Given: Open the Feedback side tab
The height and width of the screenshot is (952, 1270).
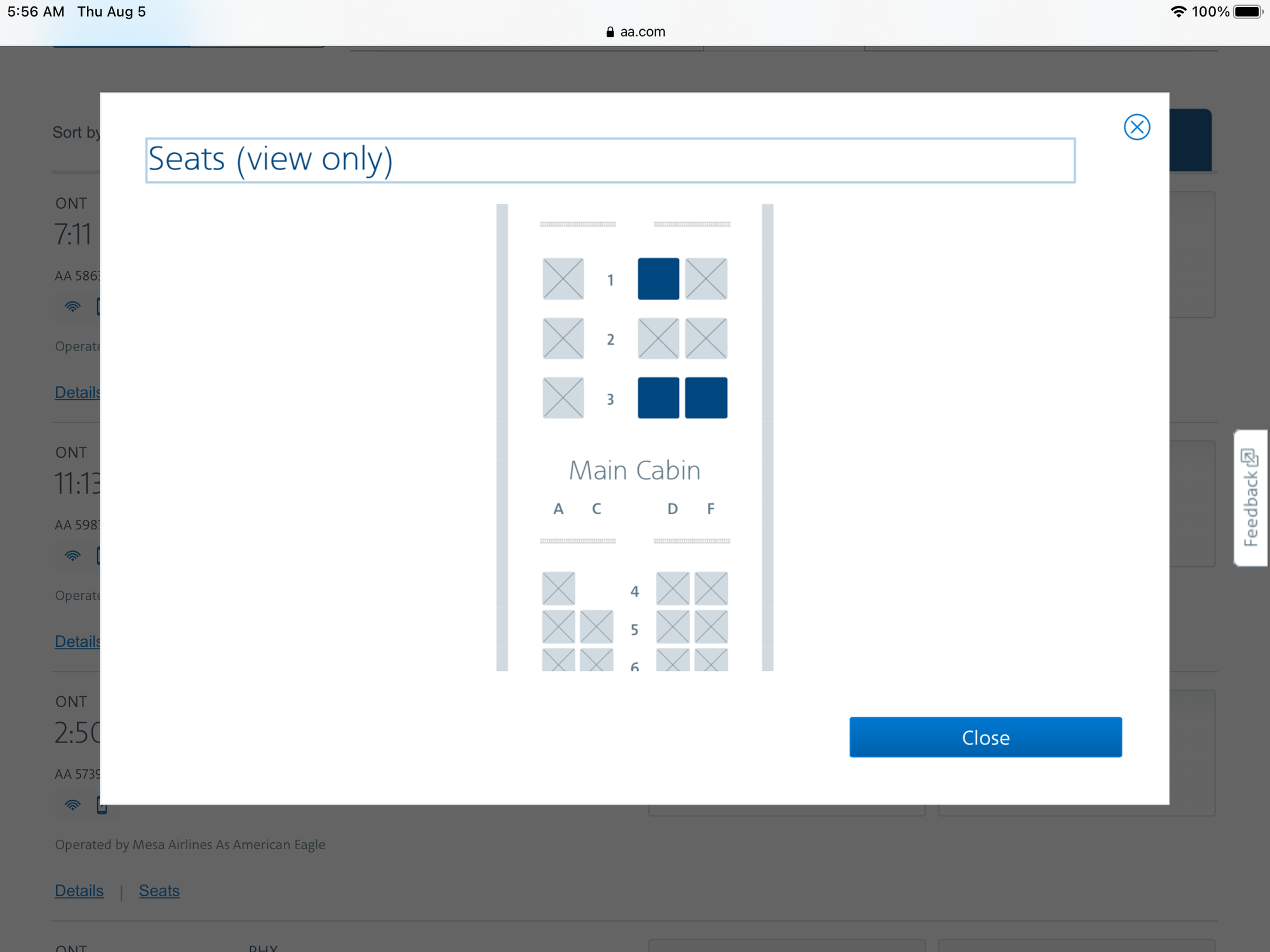Looking at the screenshot, I should click(1250, 498).
